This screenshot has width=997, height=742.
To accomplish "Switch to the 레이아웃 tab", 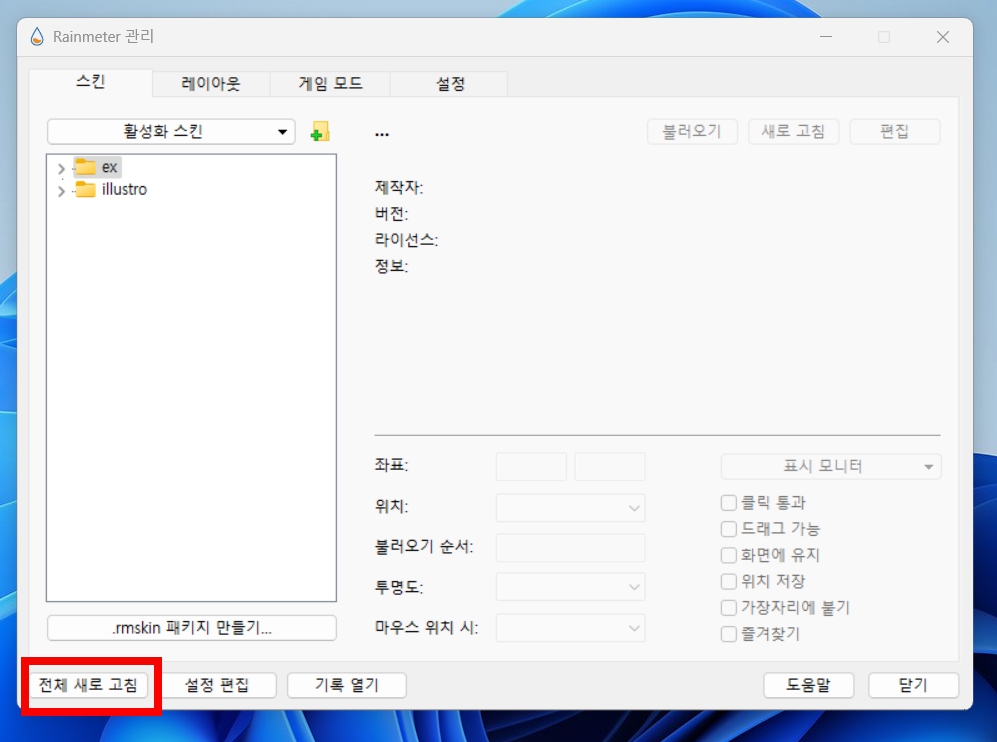I will click(x=211, y=84).
